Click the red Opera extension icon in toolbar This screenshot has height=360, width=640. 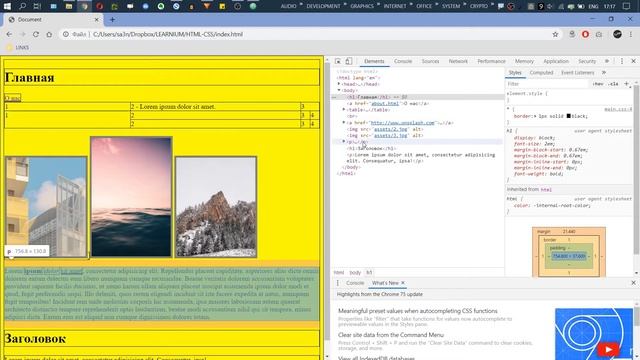click(585, 34)
